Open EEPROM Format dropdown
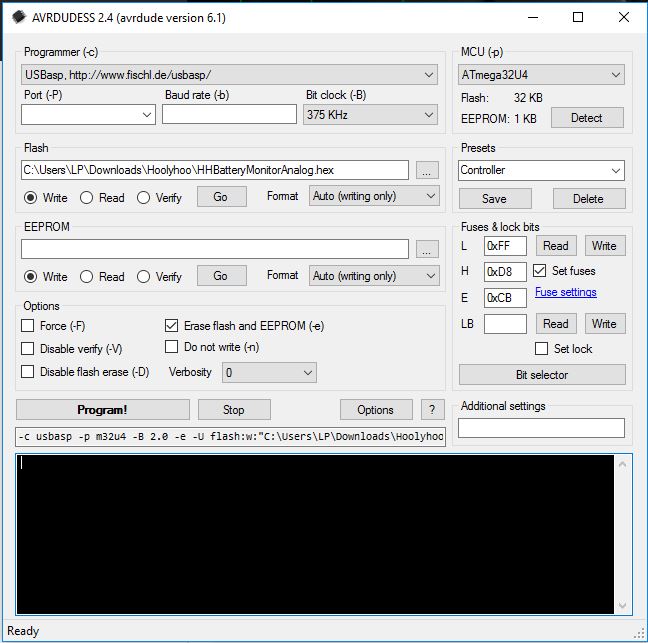 (x=374, y=276)
